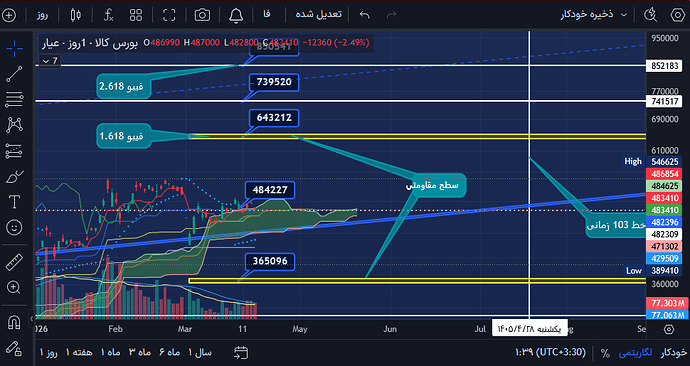Image resolution: width=690 pixels, height=366 pixels.
Task: Click the 852183 price axis label
Action: tap(664, 66)
